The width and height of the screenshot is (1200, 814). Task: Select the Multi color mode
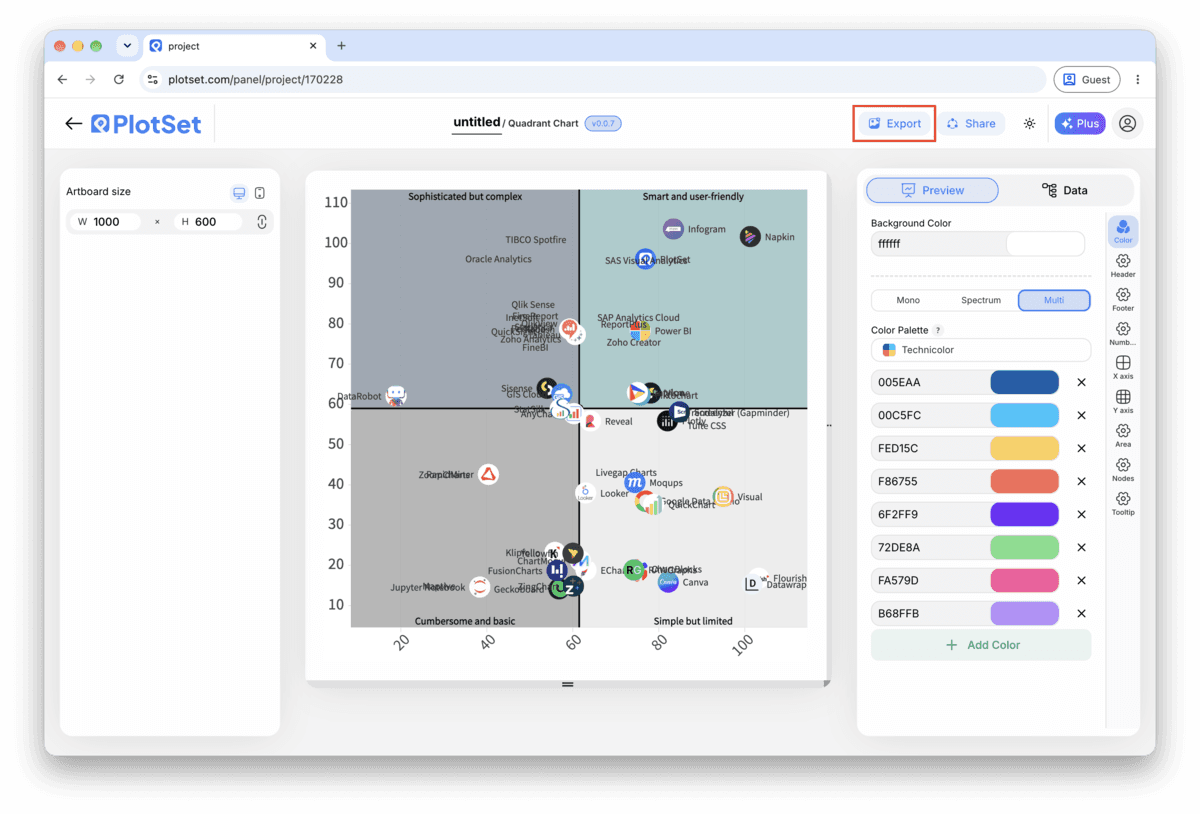click(x=1054, y=300)
